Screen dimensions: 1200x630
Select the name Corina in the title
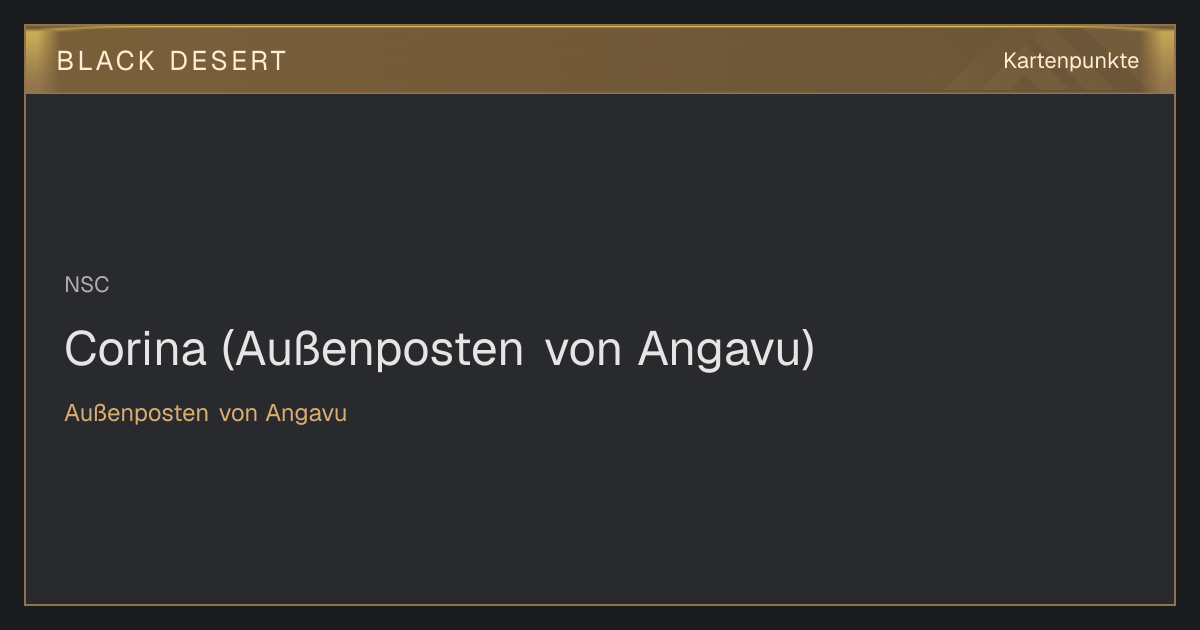pyautogui.click(x=135, y=350)
